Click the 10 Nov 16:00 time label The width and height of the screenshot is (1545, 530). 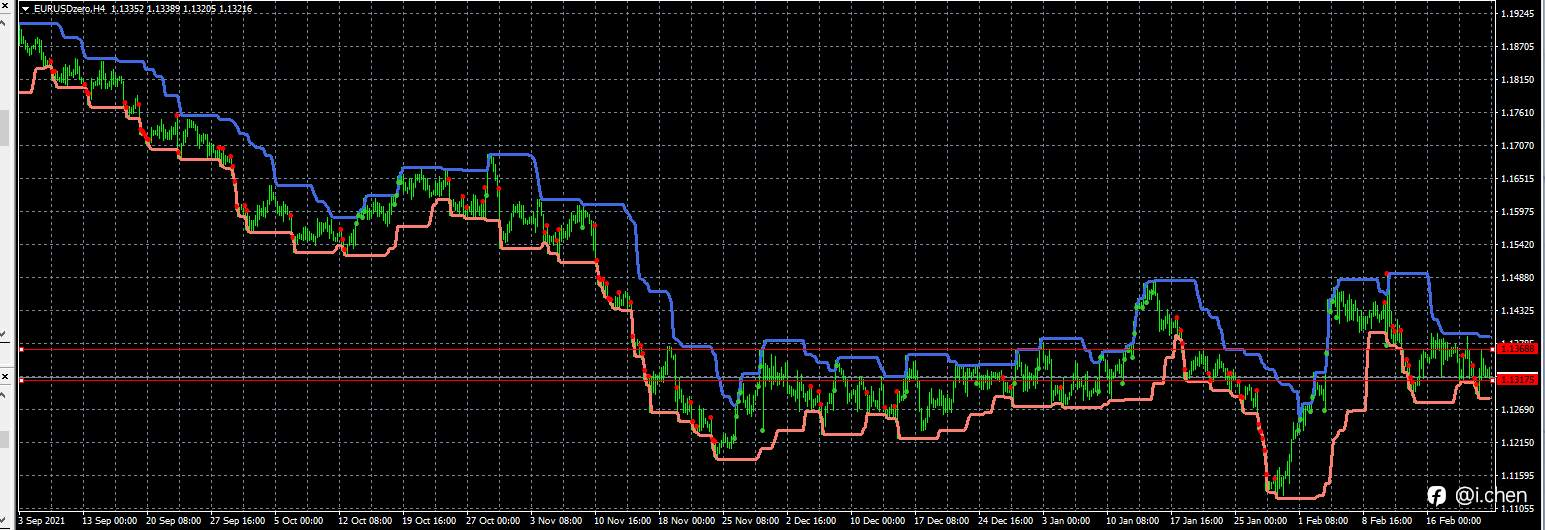622,521
